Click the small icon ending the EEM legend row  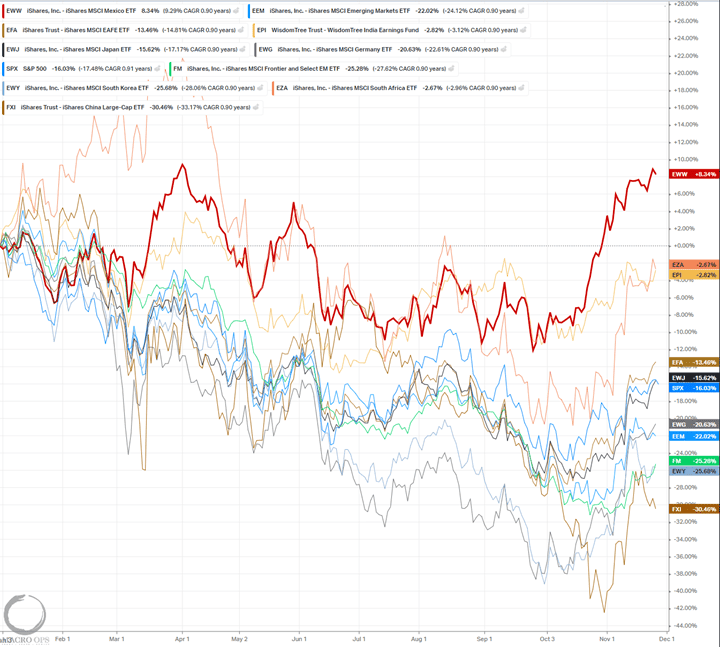pyautogui.click(x=522, y=11)
